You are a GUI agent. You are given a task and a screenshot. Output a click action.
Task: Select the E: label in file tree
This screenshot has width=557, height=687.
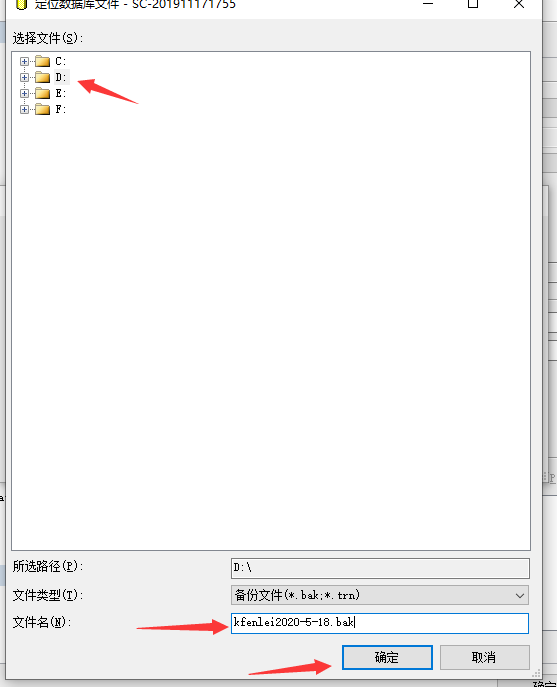[60, 93]
